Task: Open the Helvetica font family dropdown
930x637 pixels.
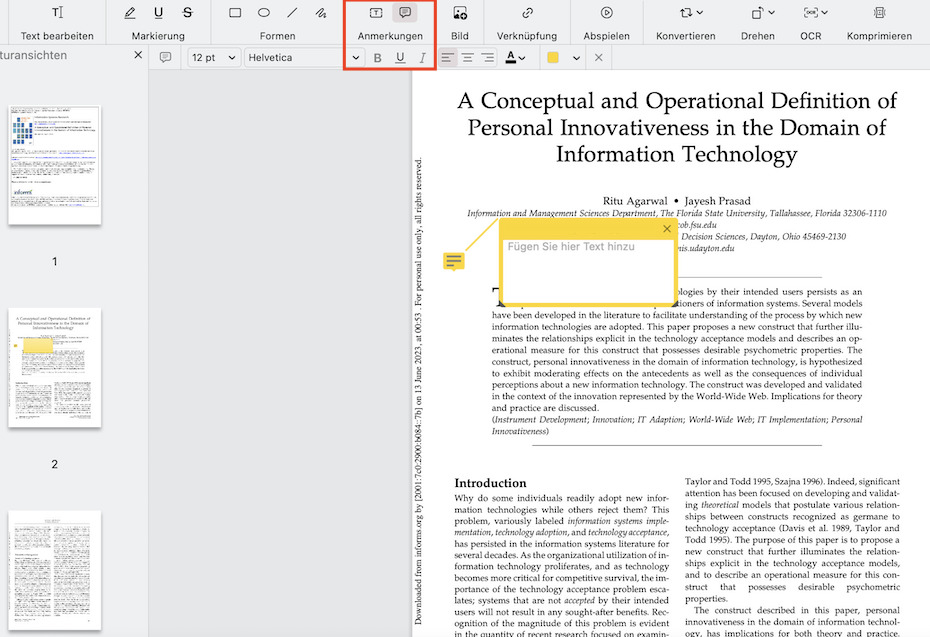Action: coord(300,57)
